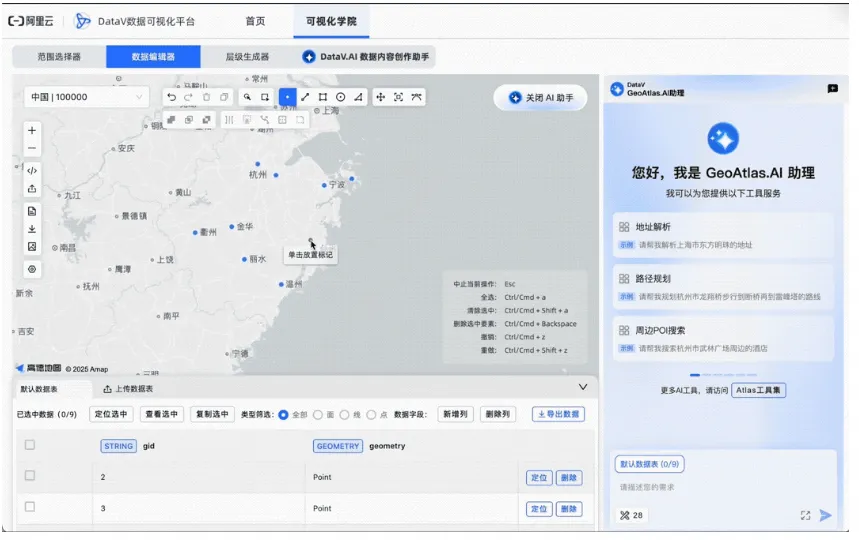Viewport: 859px width, 540px height.
Task: Select the rectangle box-select tool
Action: click(265, 97)
